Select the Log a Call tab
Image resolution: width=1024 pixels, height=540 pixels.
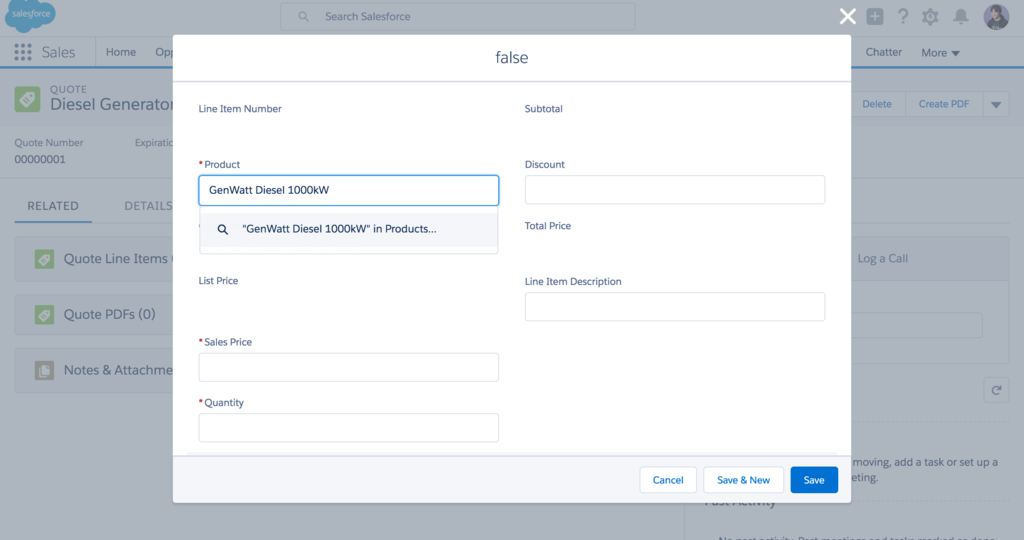click(882, 259)
